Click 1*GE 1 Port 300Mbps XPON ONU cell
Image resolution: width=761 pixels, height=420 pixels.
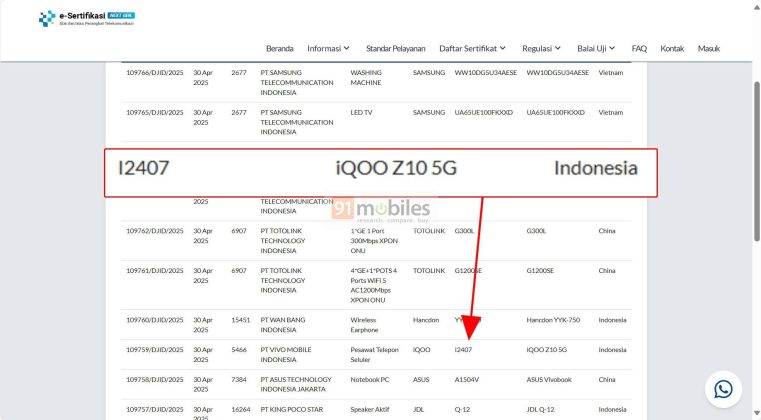pyautogui.click(x=374, y=241)
